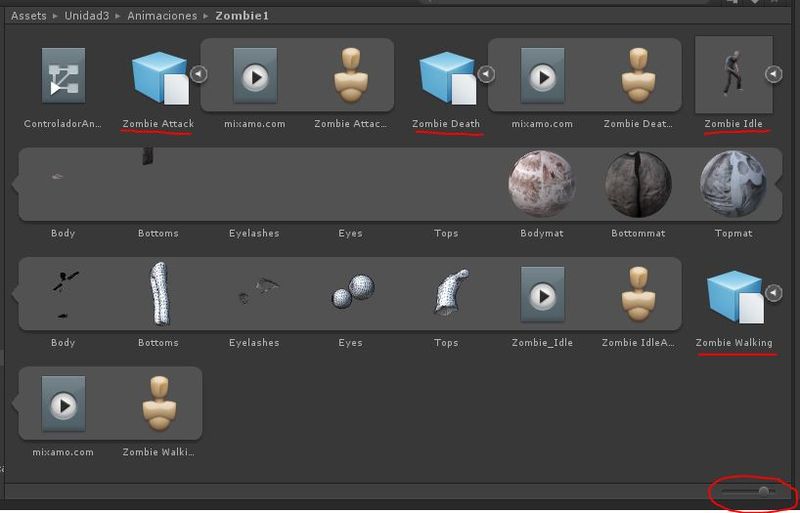The width and height of the screenshot is (800, 513).
Task: Select mixamo.com clip beside Zombie Death
Action: (x=542, y=76)
